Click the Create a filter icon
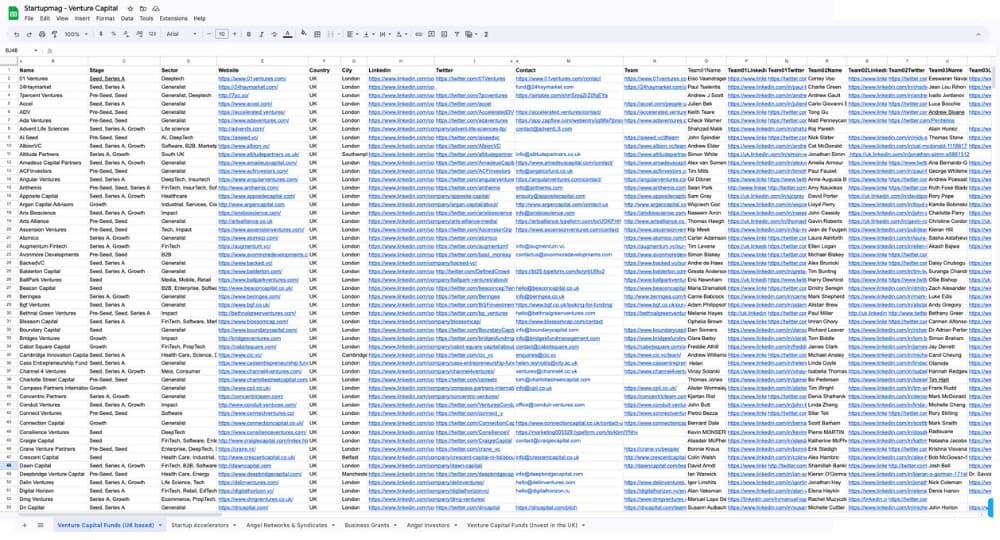 457,34
